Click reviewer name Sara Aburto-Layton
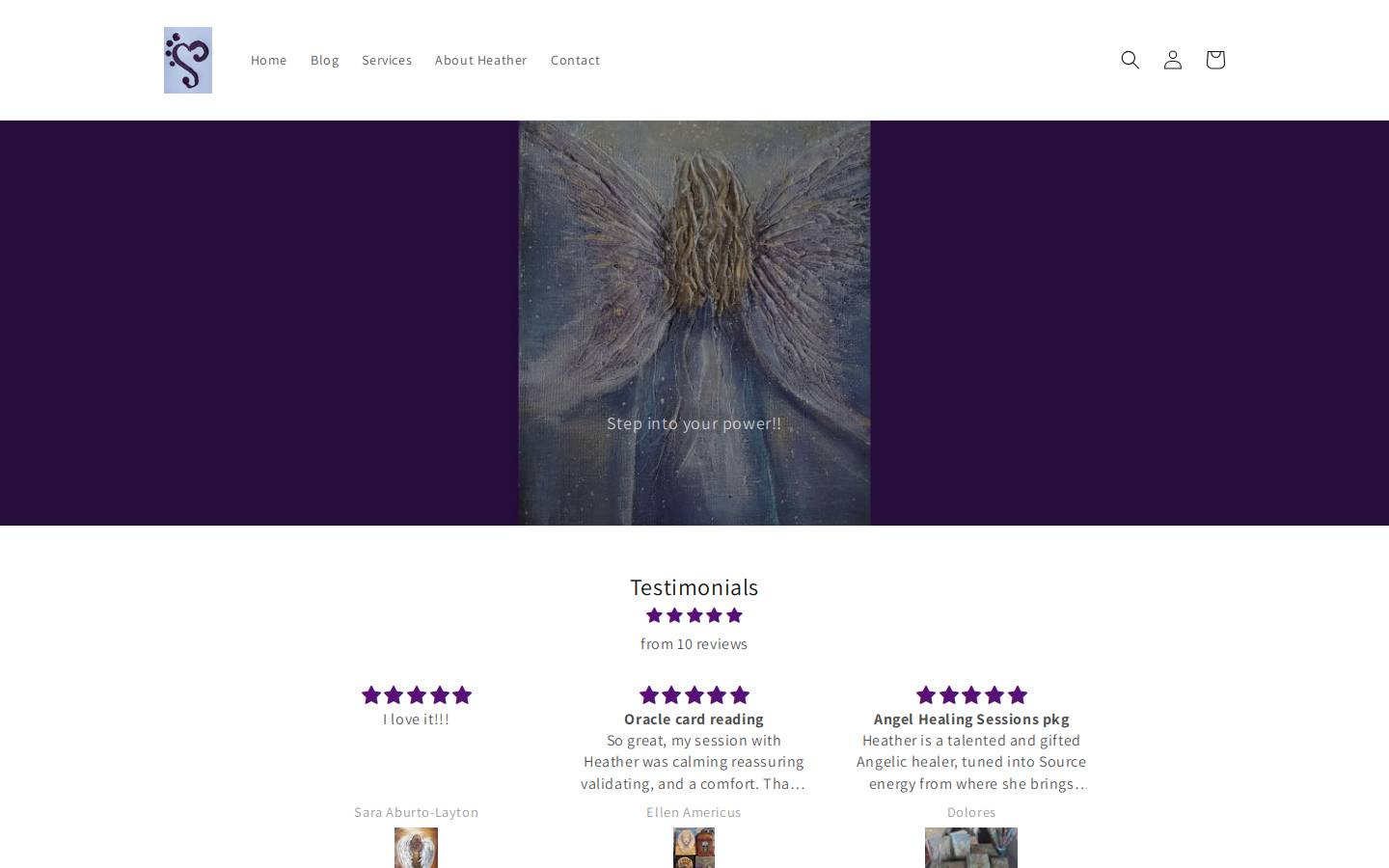This screenshot has width=1389, height=868. click(x=417, y=812)
